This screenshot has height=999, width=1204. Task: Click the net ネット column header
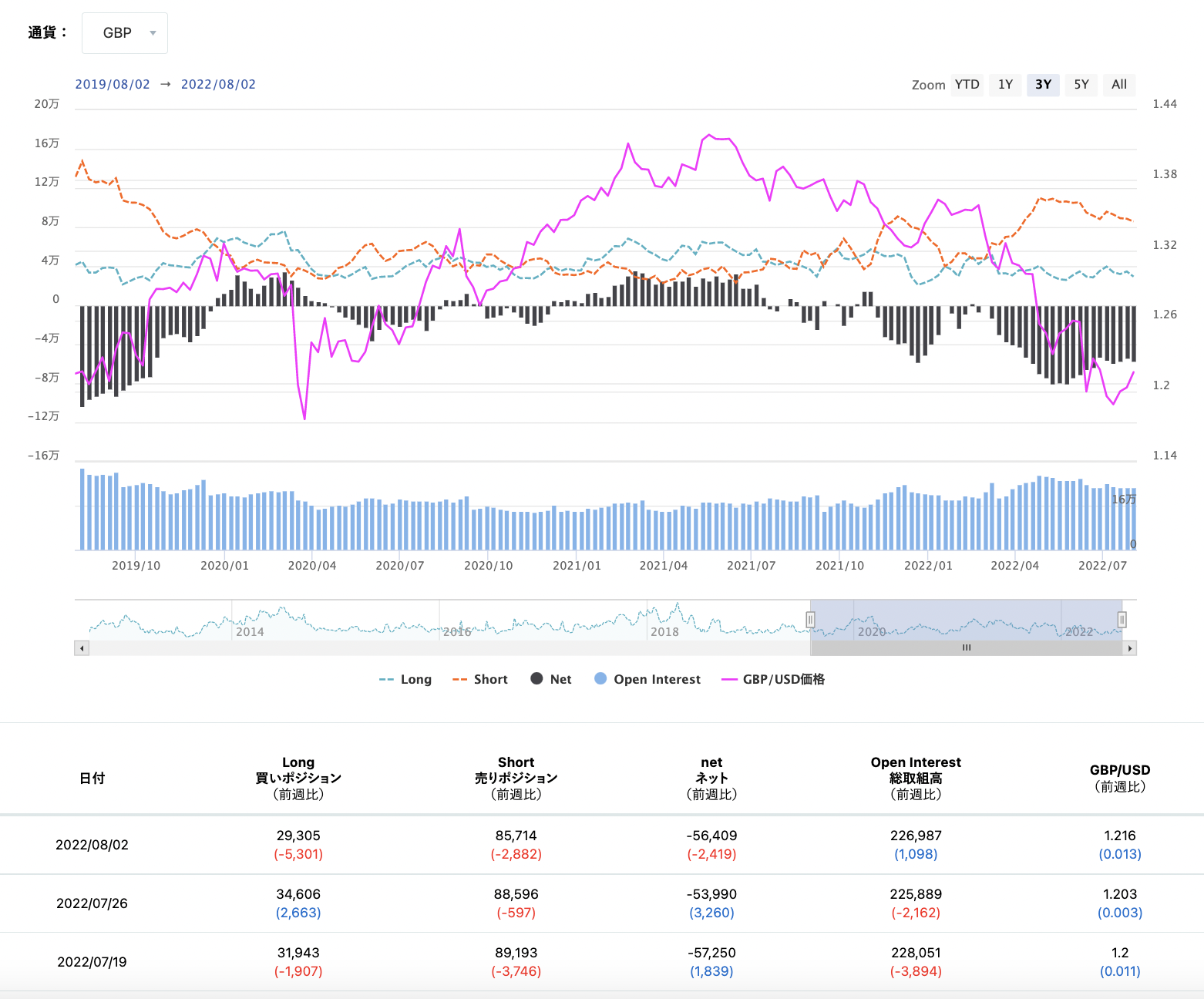click(711, 779)
